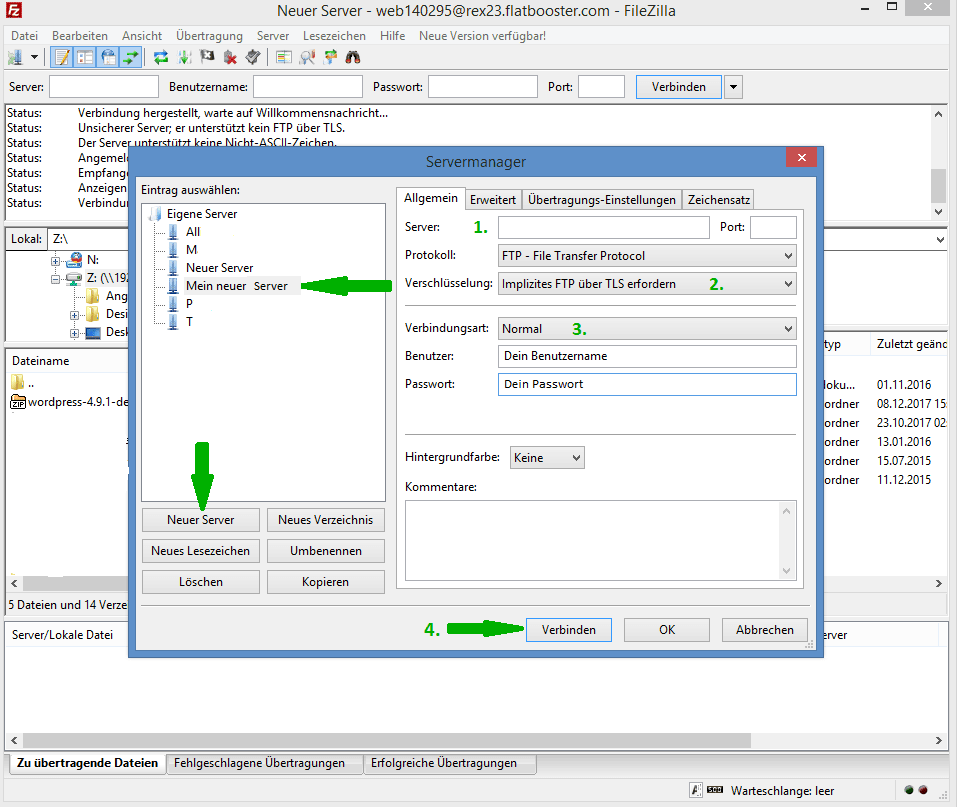Viewport: 957px width, 807px height.
Task: Click the status bar speed limit icon
Action: click(715, 791)
